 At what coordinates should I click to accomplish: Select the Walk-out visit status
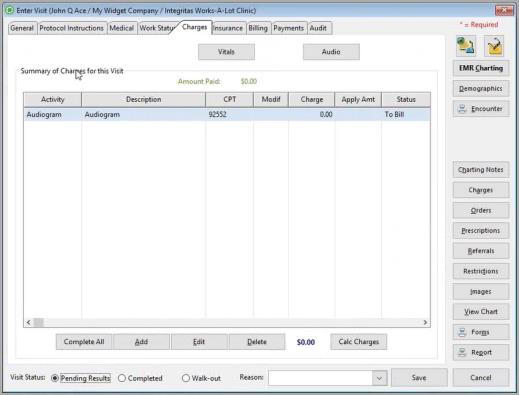point(186,378)
